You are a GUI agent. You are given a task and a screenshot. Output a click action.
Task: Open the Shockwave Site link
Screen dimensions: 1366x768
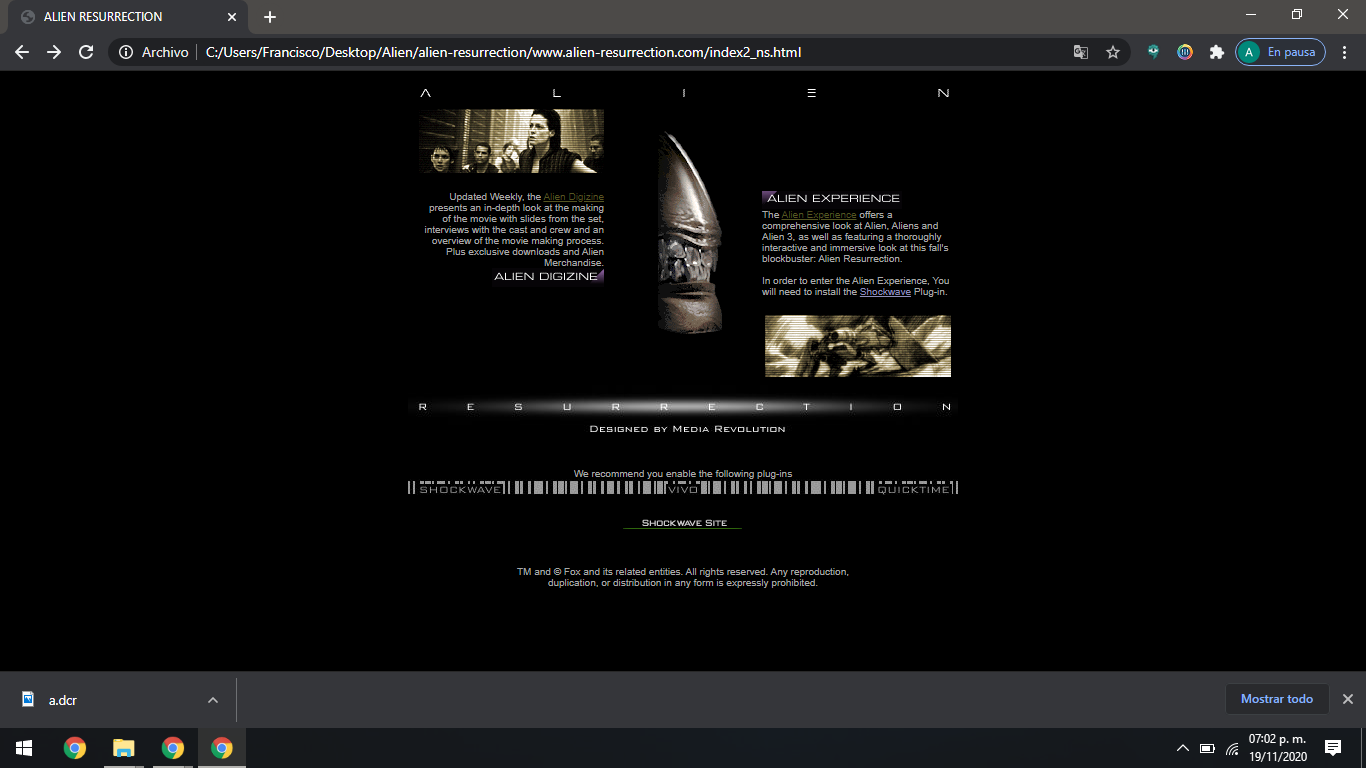point(684,523)
